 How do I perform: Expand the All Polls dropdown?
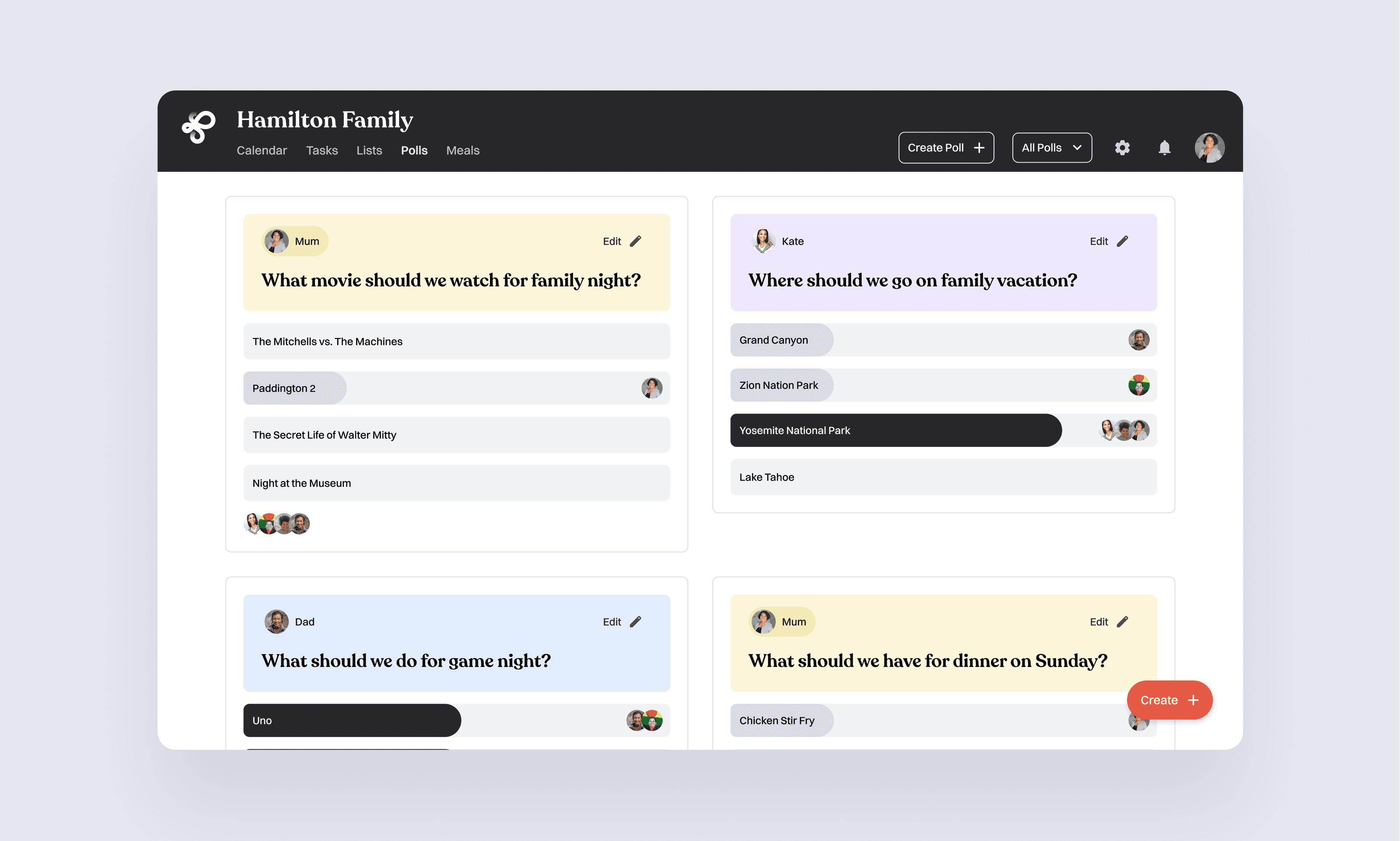[x=1051, y=148]
